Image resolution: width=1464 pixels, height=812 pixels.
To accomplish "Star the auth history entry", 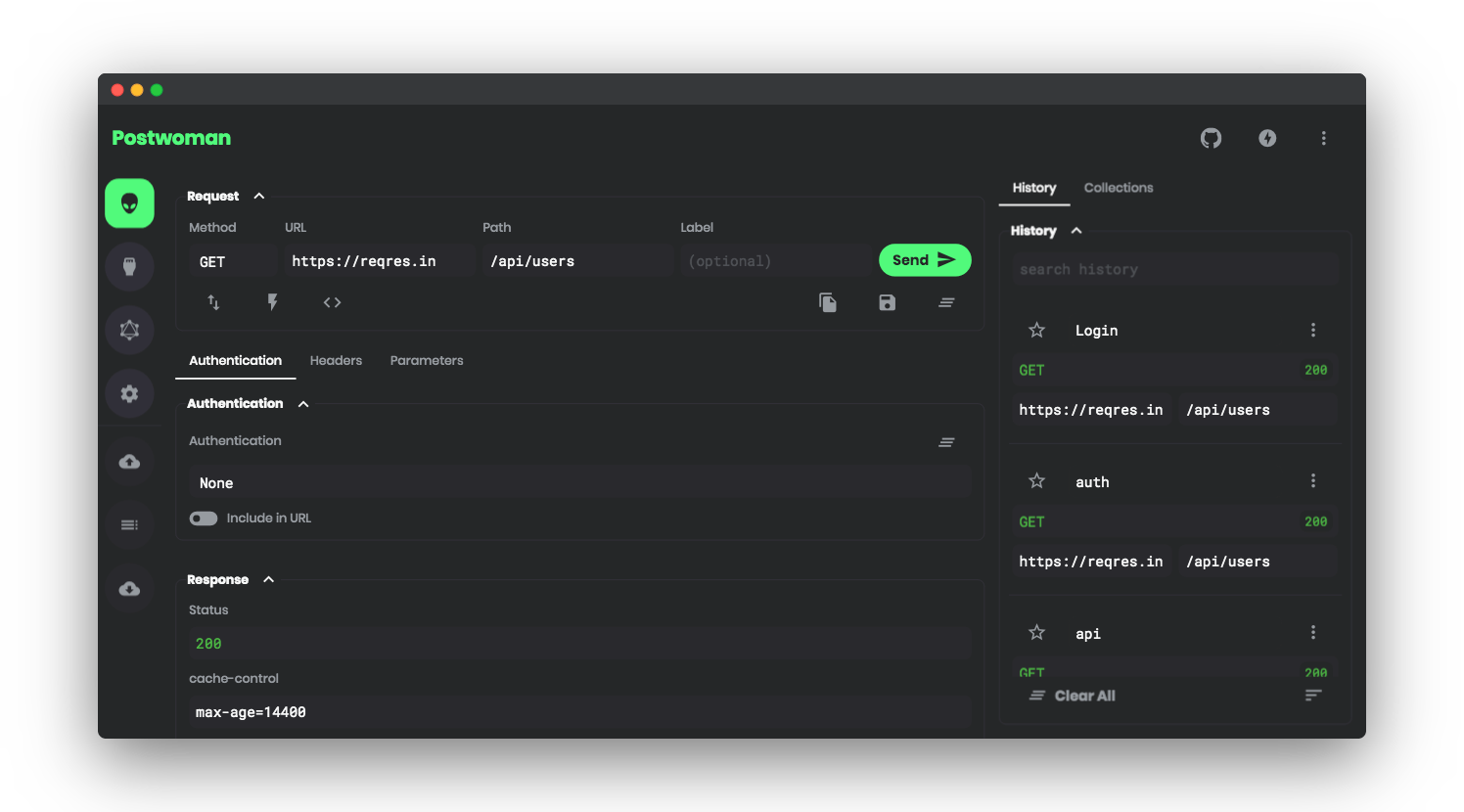I will 1036,480.
